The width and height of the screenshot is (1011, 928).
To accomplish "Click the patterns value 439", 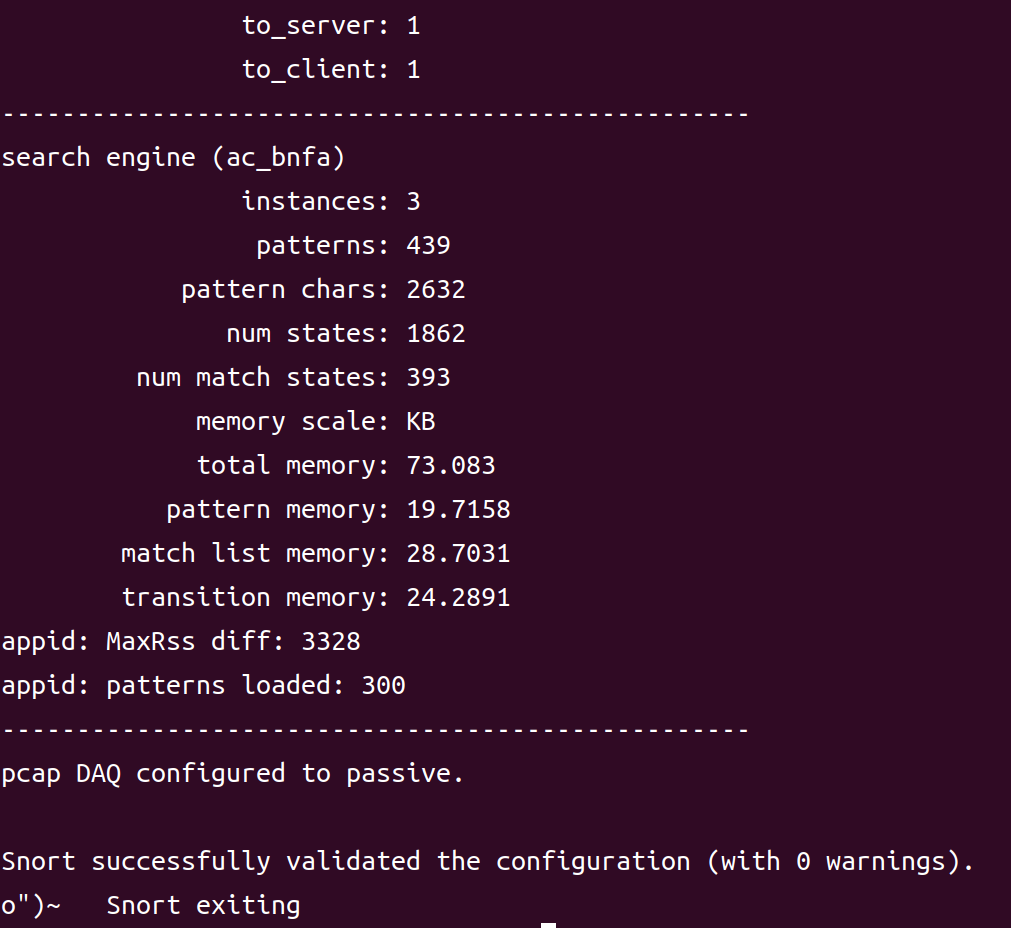I will point(428,246).
